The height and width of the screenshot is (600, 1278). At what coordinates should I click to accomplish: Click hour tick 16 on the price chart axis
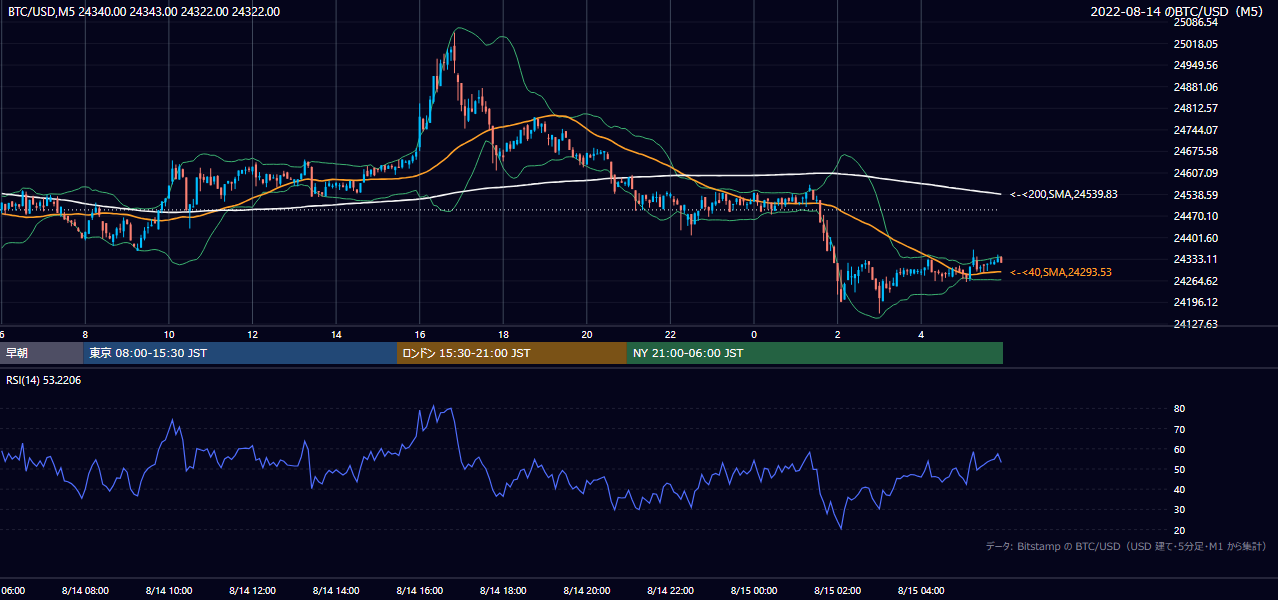pyautogui.click(x=420, y=334)
